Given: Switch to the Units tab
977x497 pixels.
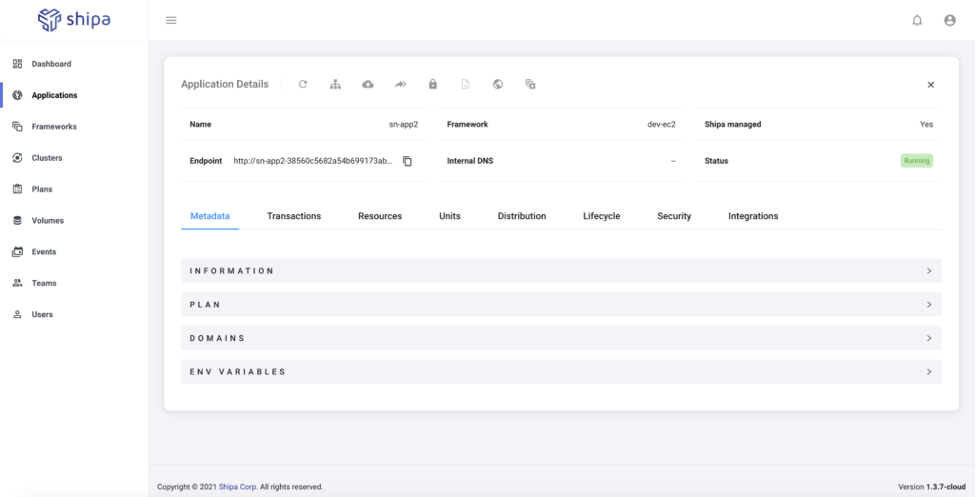Looking at the screenshot, I should pyautogui.click(x=450, y=216).
